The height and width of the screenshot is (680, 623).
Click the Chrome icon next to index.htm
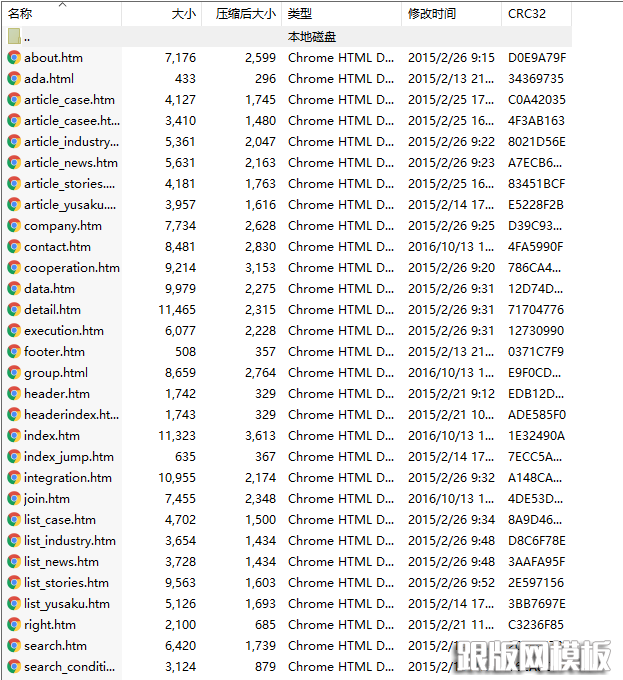[14, 436]
